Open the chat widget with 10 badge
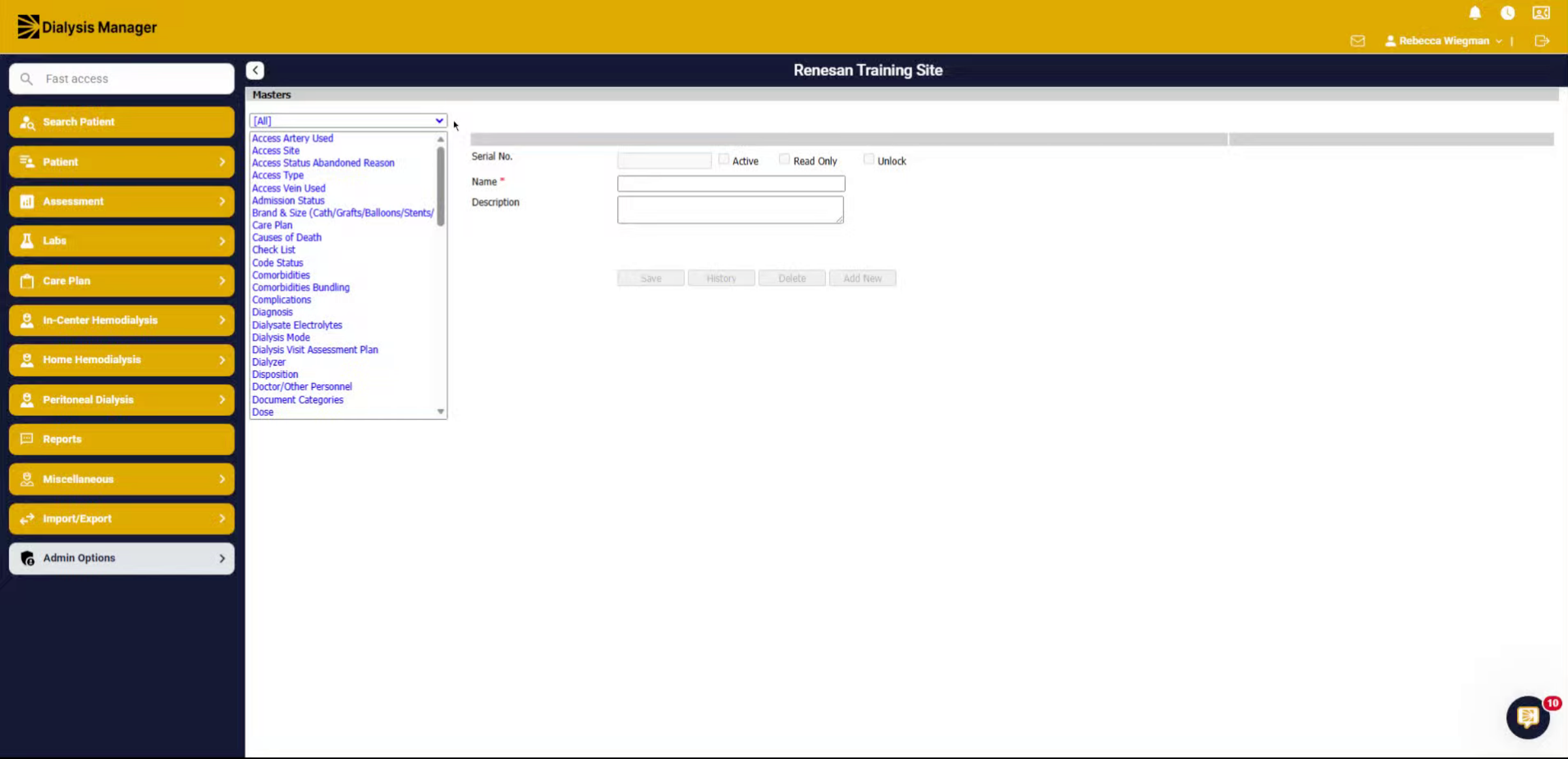 (x=1528, y=717)
